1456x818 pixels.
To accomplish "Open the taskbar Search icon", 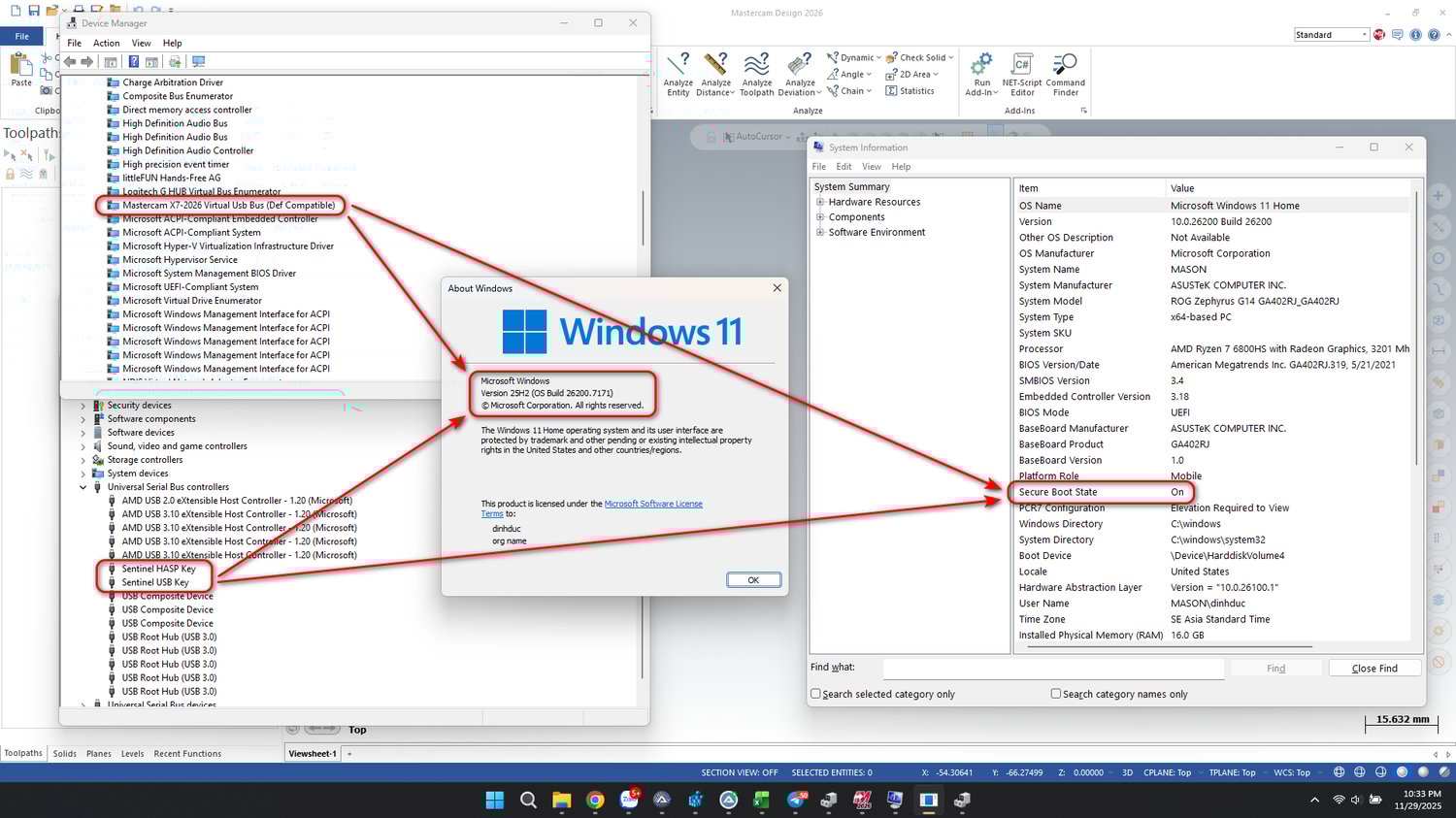I will (x=528, y=800).
